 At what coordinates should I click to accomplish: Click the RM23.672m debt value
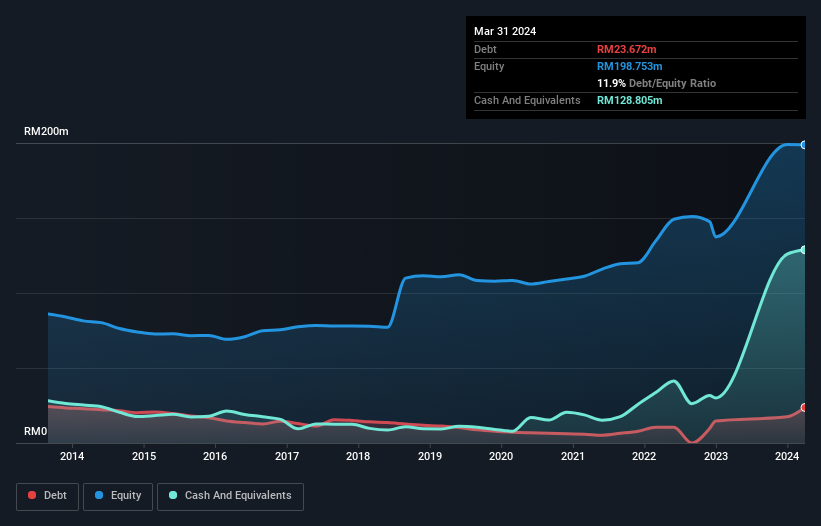626,49
